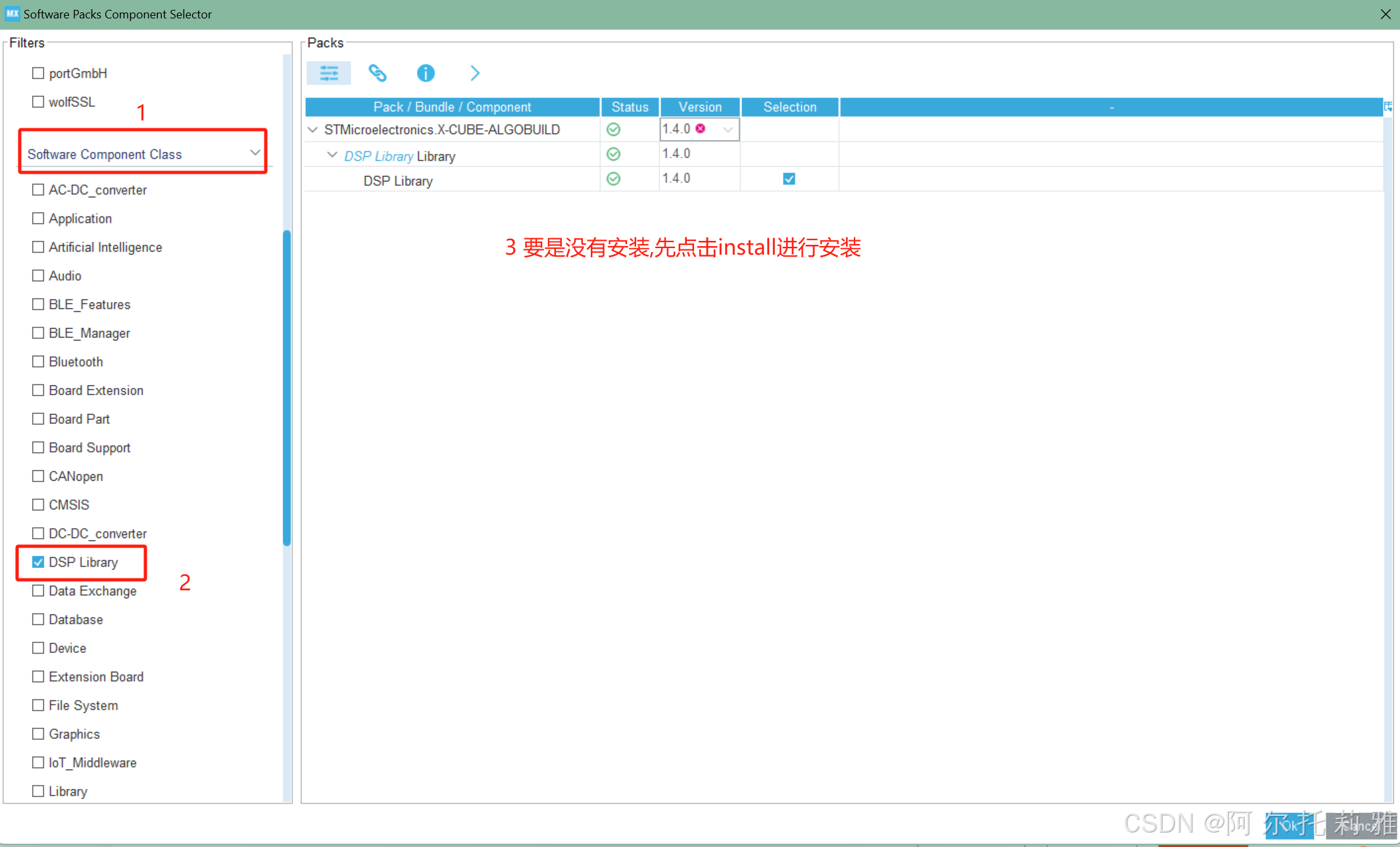Click the Filters panel vertical scrollbar
1400x847 pixels.
click(287, 387)
